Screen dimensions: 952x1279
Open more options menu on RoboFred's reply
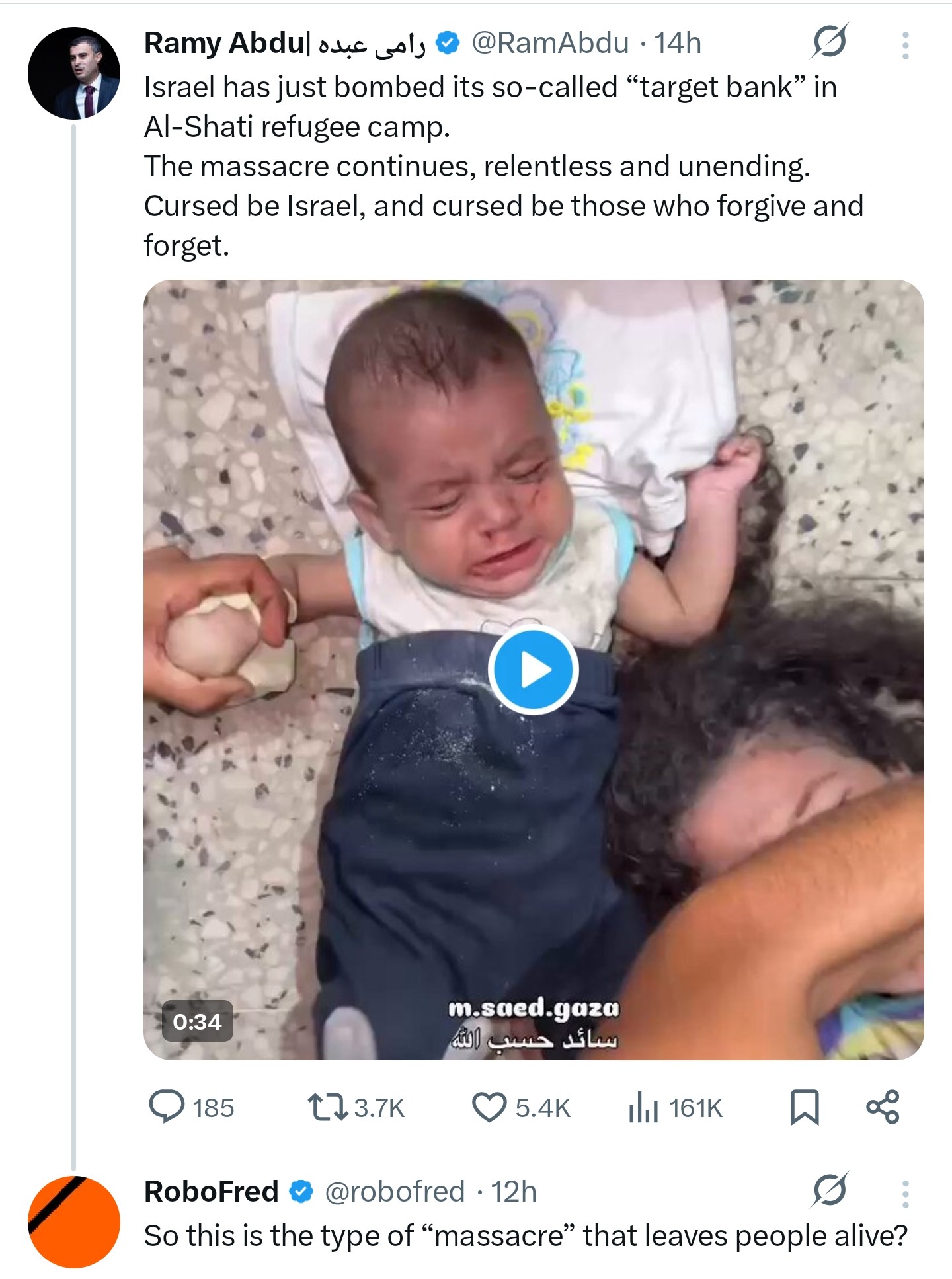(905, 1194)
